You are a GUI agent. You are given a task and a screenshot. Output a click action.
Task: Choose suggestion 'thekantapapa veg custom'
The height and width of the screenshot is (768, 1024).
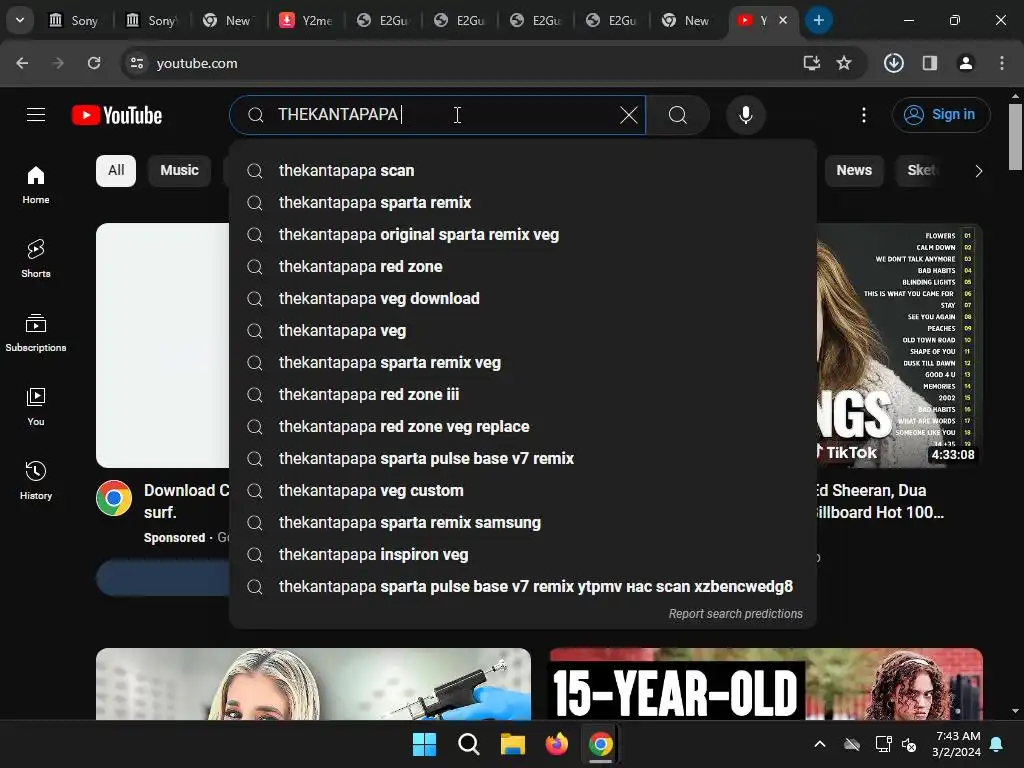522,490
